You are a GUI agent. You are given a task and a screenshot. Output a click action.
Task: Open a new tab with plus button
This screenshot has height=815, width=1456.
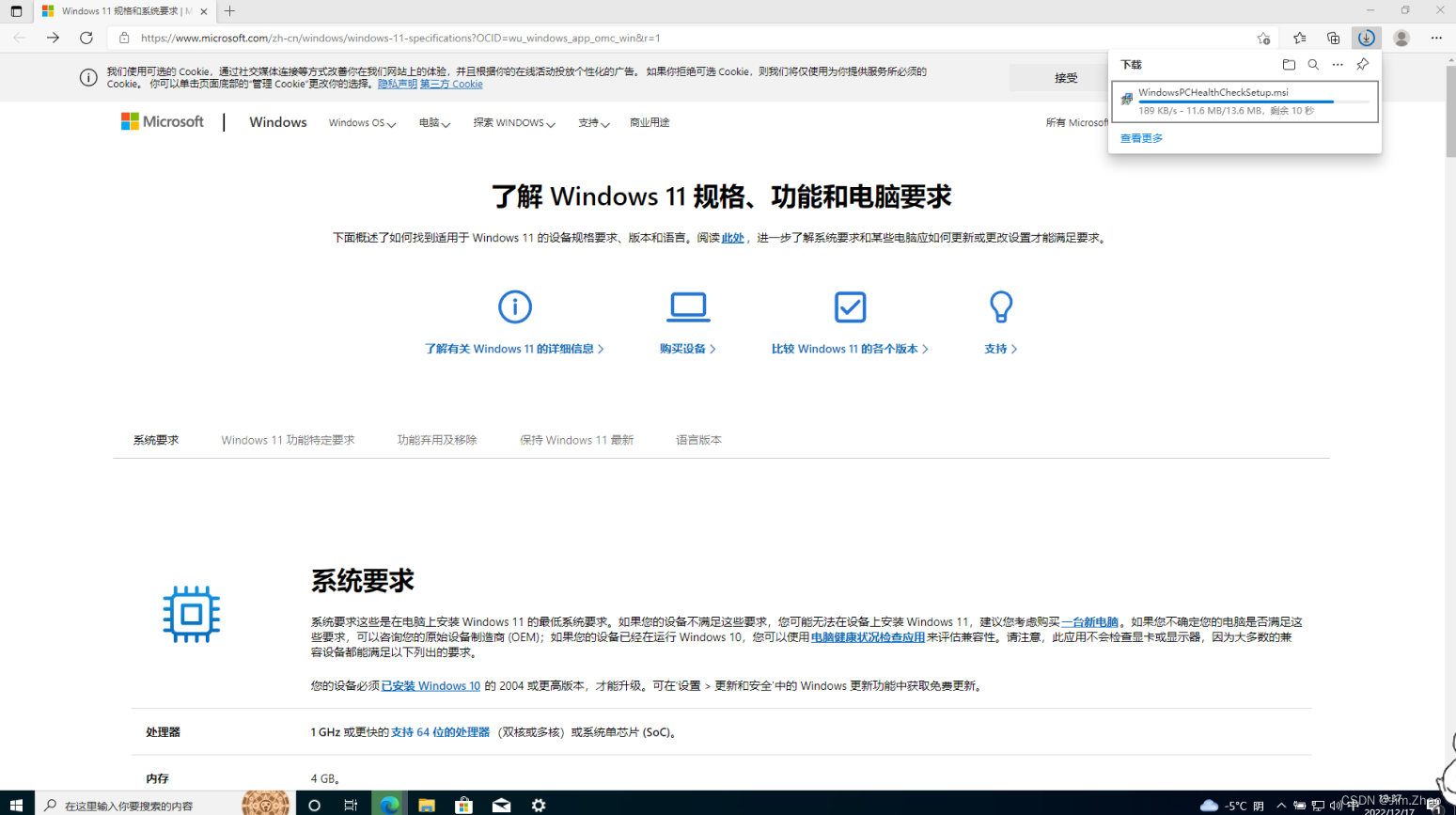[x=229, y=11]
